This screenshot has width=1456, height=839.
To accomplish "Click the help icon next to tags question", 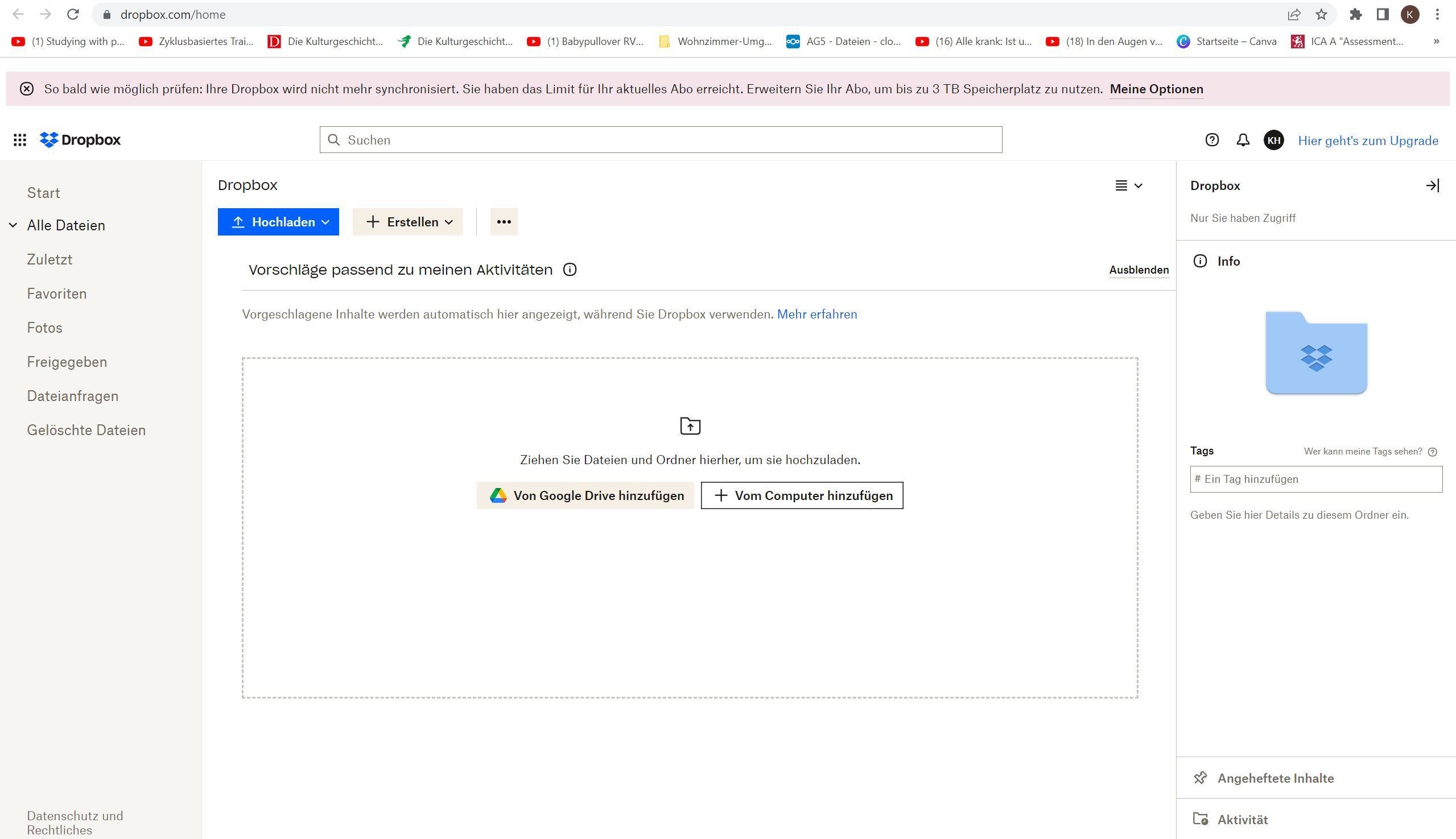I will click(1432, 452).
